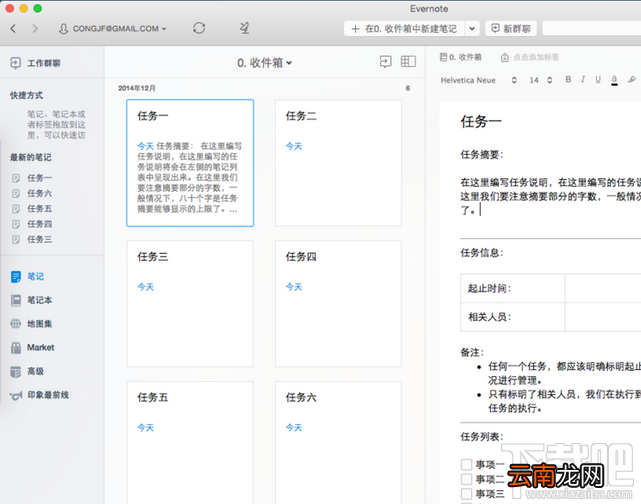Check the 事项一 checkbox
Screen dimensions: 641x504
(466, 464)
